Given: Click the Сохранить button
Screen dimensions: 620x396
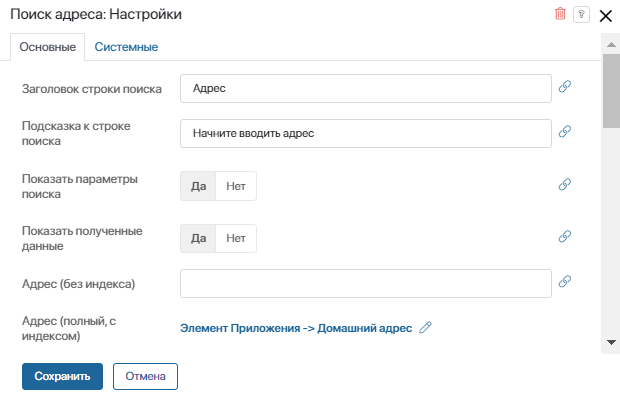Looking at the screenshot, I should point(62,376).
